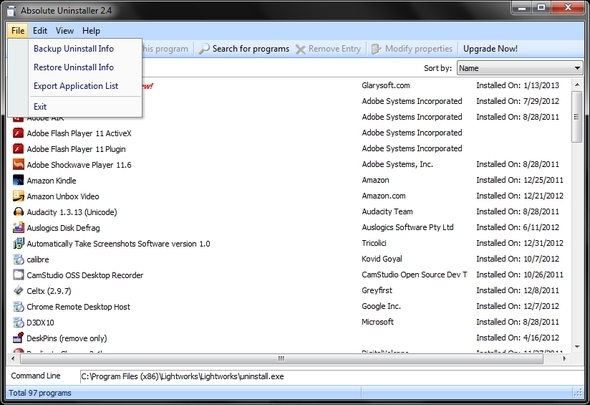Select Automatically Take Screenshots Software version 1.0

(x=118, y=244)
